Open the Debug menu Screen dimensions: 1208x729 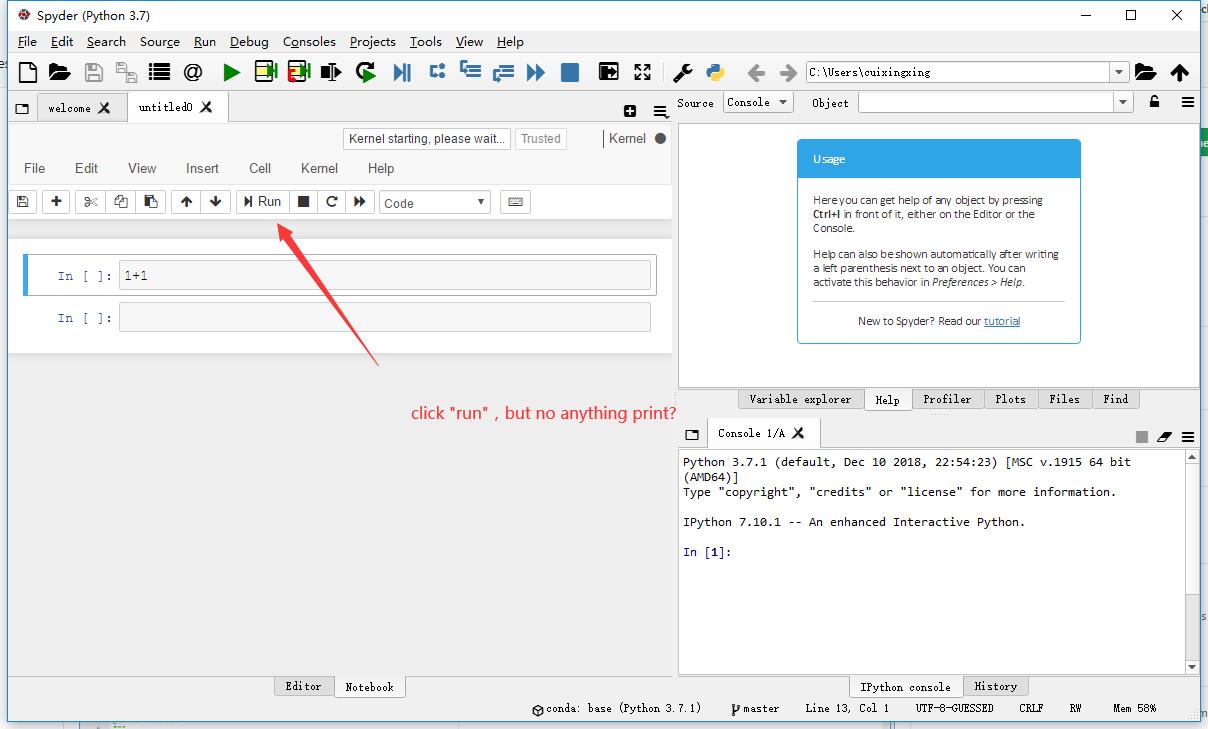pyautogui.click(x=249, y=41)
